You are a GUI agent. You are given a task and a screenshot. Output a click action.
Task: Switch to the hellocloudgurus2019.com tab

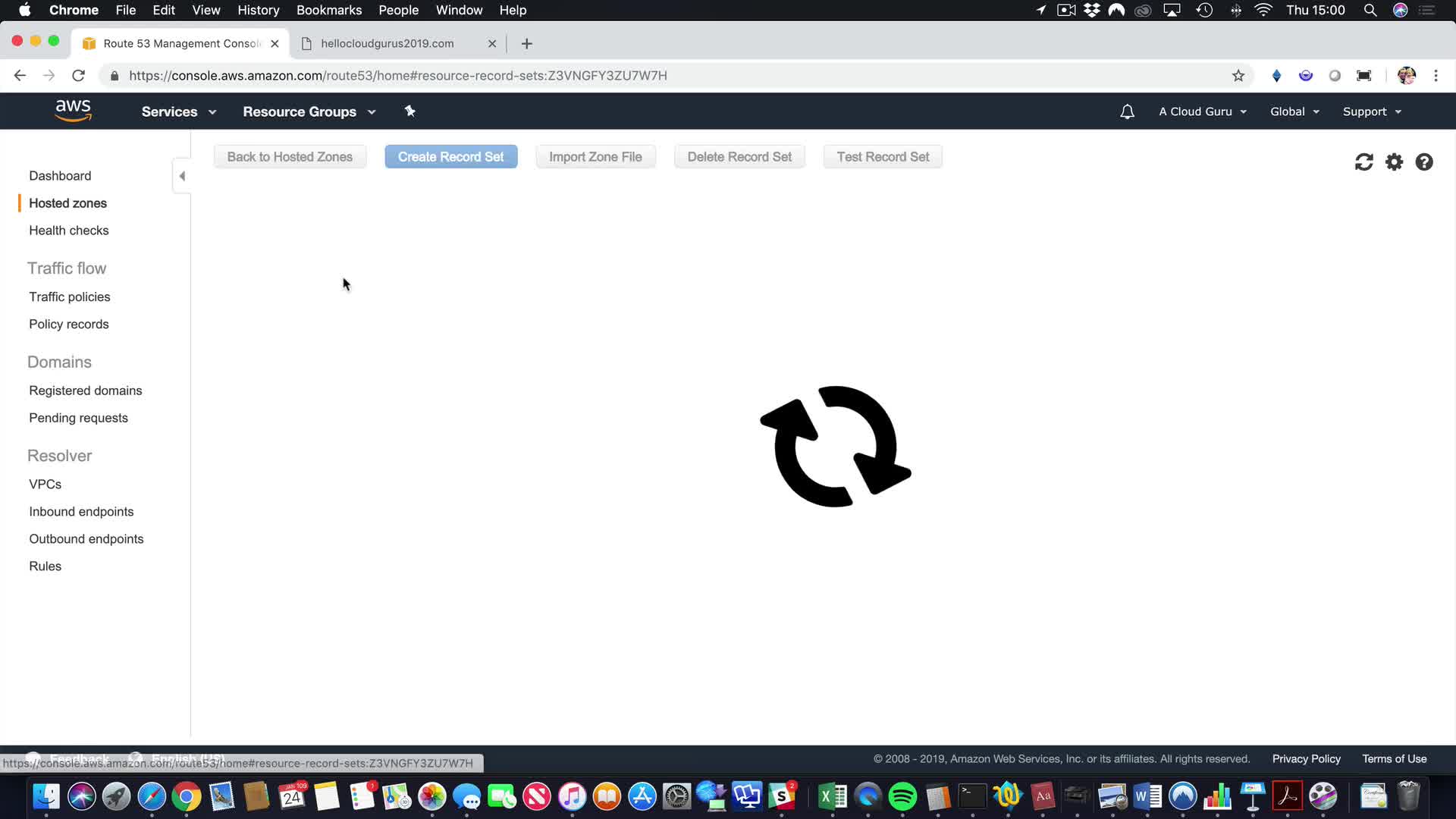pos(388,43)
